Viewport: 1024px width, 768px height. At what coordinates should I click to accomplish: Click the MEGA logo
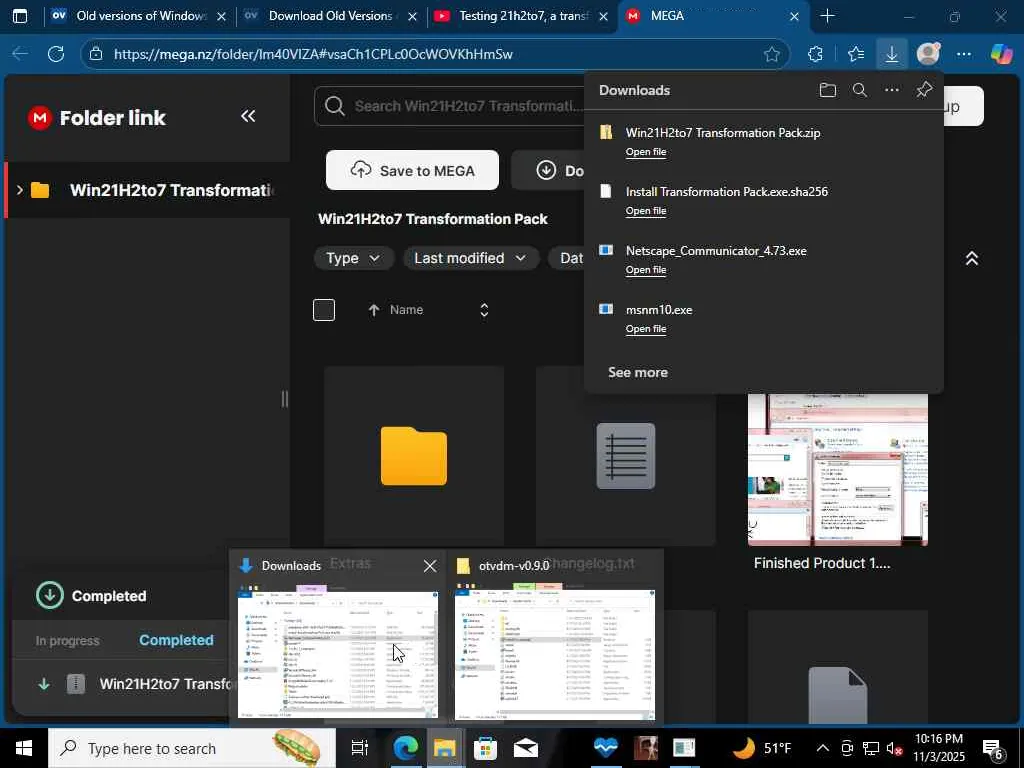[x=40, y=118]
